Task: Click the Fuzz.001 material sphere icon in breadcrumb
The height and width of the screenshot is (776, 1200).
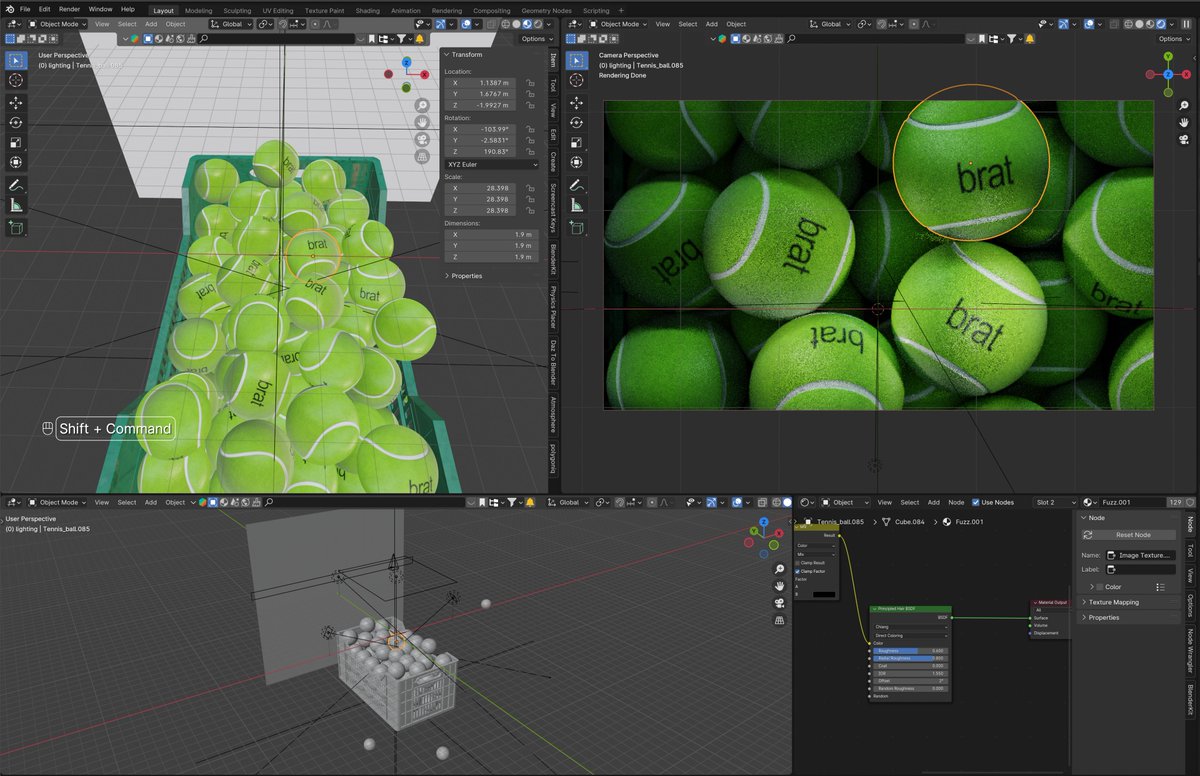Action: tap(947, 521)
